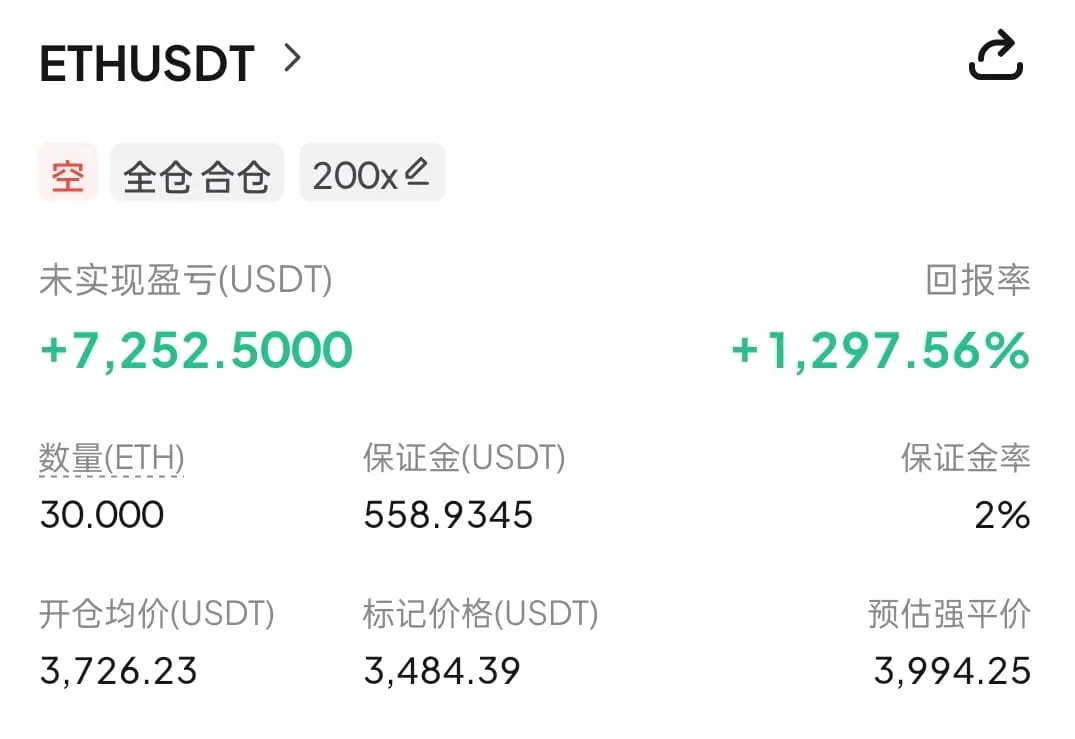Tap the 2% margin ratio value
The height and width of the screenshot is (739, 1075).
1003,515
